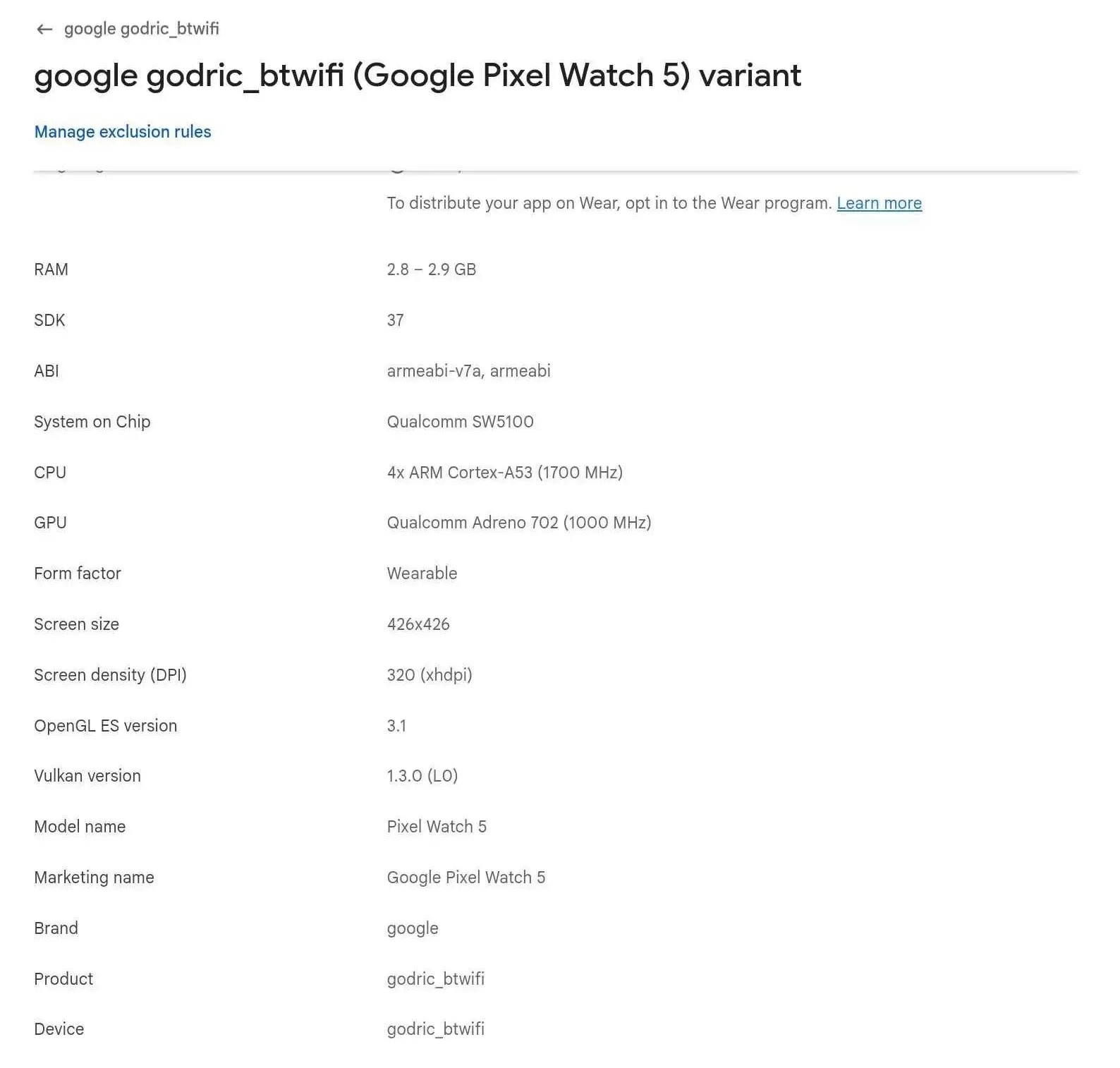This screenshot has width=1120, height=1068.
Task: Click the Qualcomm SW5100 chip value
Action: (460, 422)
